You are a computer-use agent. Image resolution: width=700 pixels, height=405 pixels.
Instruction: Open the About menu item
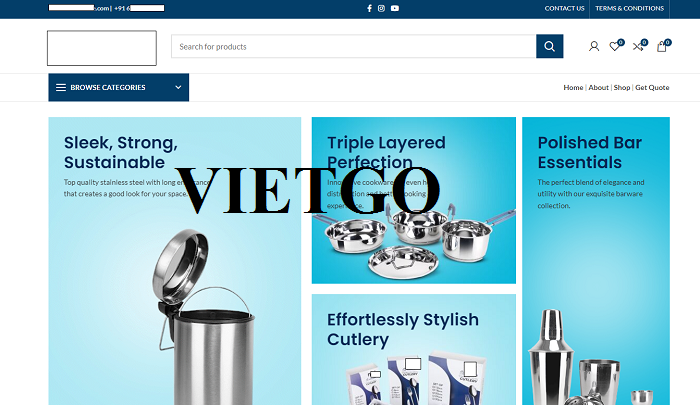[x=598, y=88]
